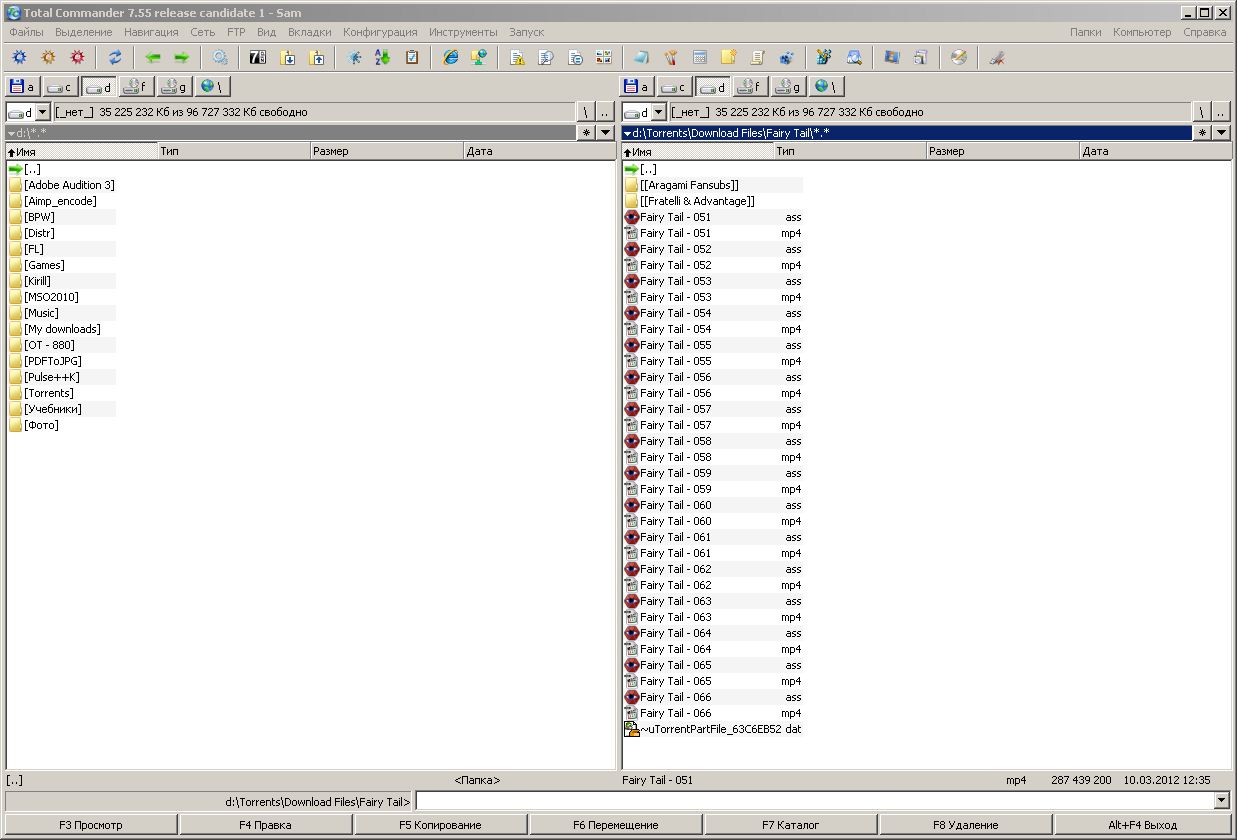Screen dimensions: 1237x840
Task: Sort left panel by Дата column
Action: 540,151
